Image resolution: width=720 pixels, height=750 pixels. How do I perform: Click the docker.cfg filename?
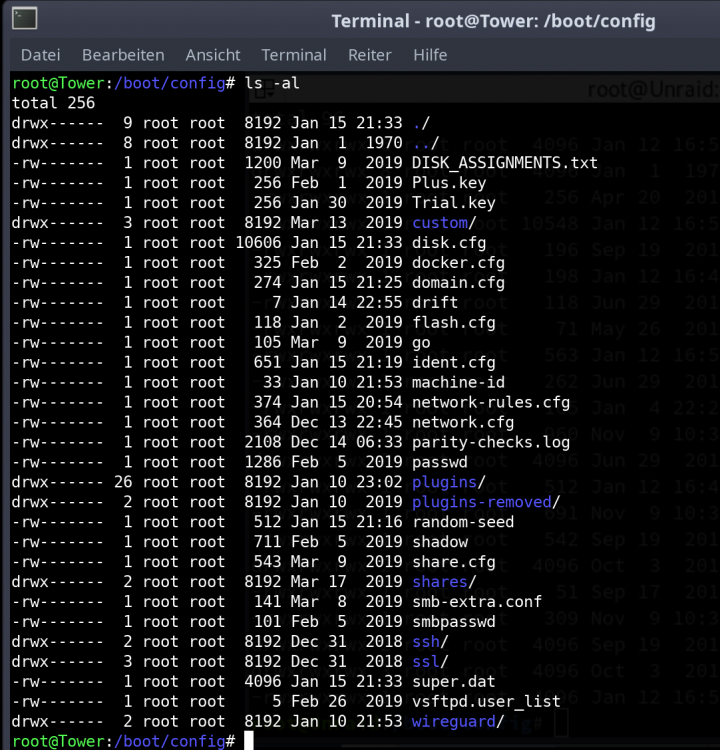coord(458,263)
